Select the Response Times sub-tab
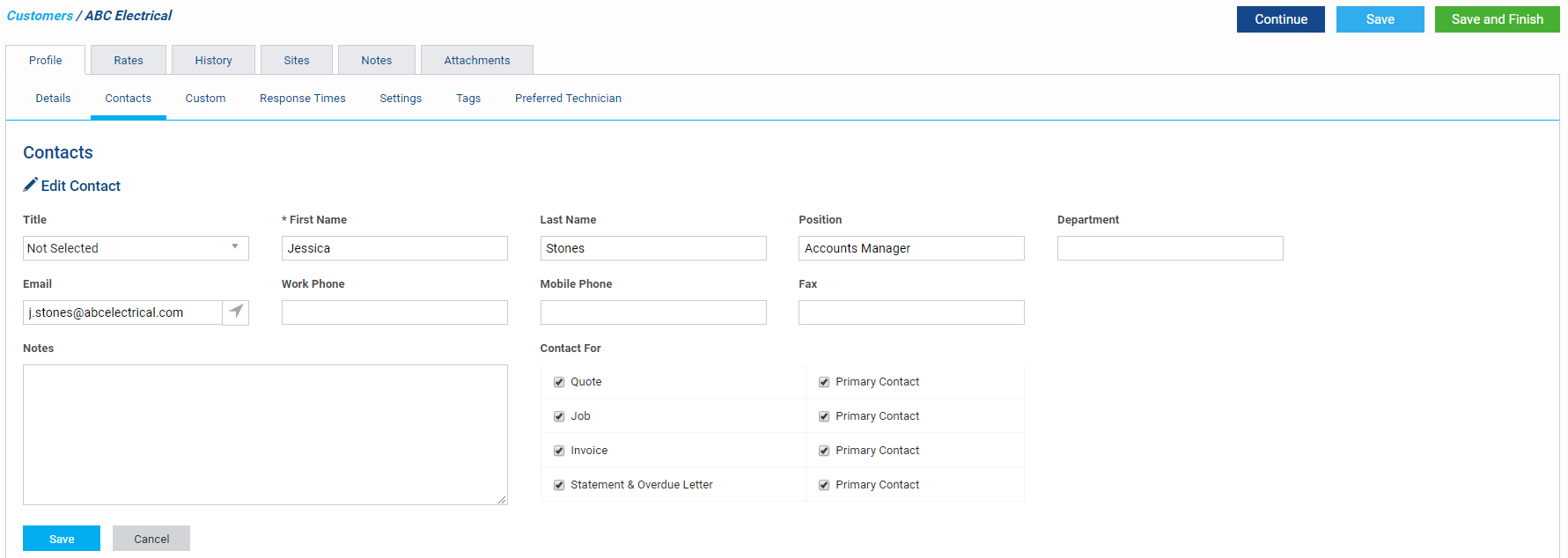1568x558 pixels. pyautogui.click(x=302, y=99)
